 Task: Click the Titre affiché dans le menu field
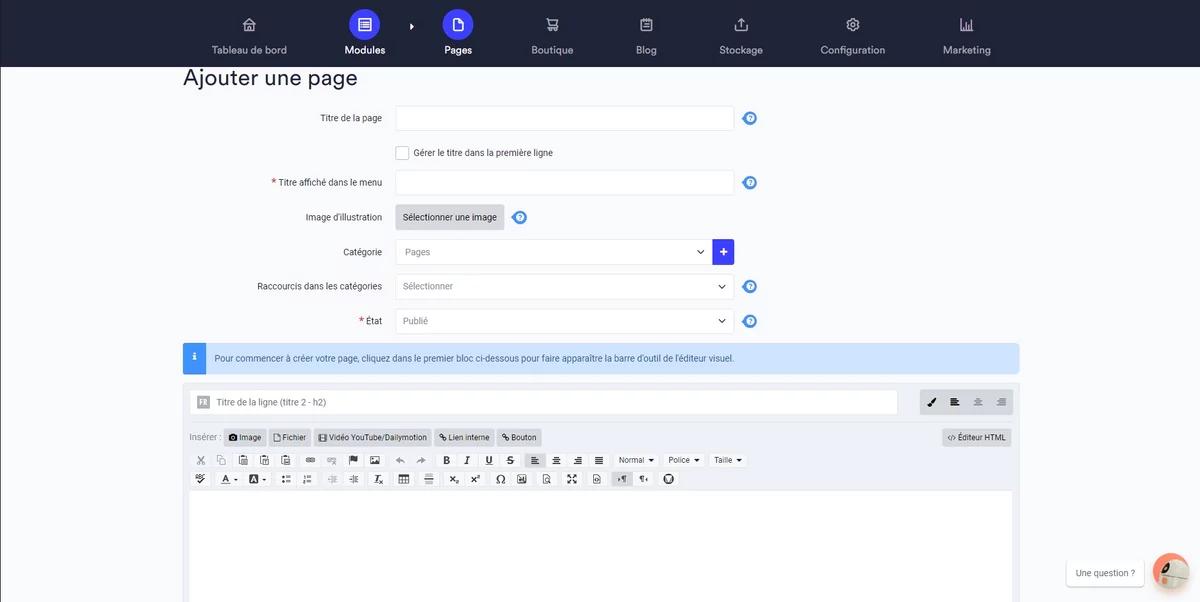click(x=565, y=183)
